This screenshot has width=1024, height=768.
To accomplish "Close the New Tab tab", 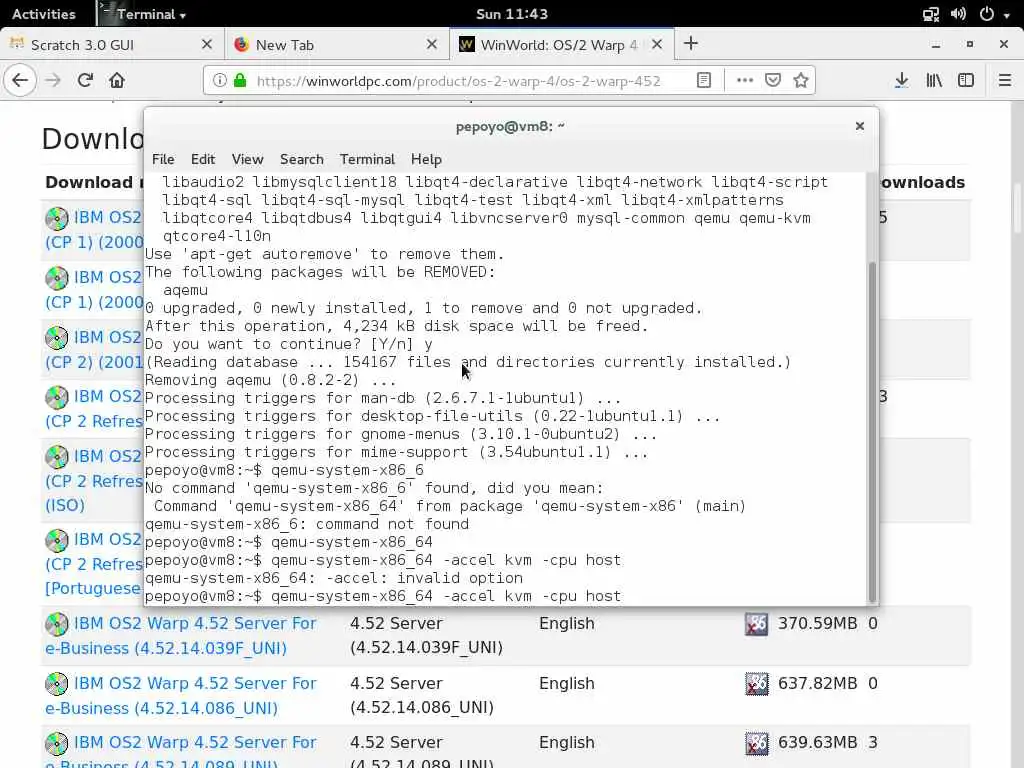I will click(432, 44).
